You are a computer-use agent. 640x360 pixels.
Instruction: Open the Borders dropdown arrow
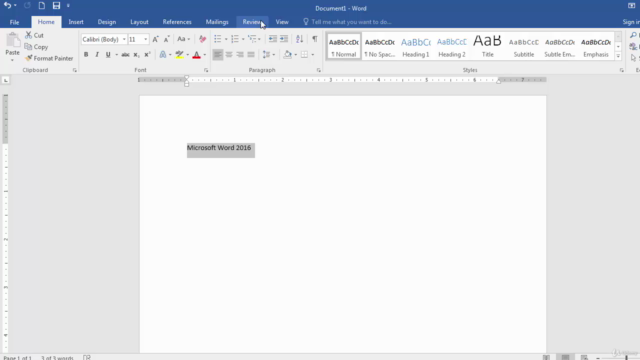pyautogui.click(x=313, y=55)
